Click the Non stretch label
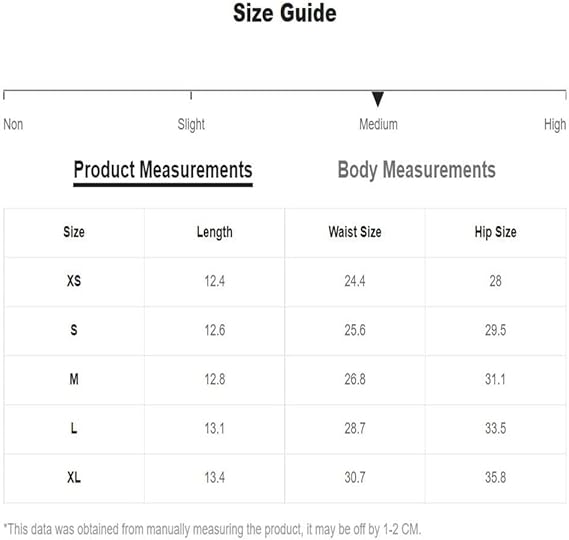This screenshot has height=540, width=569. [13, 124]
